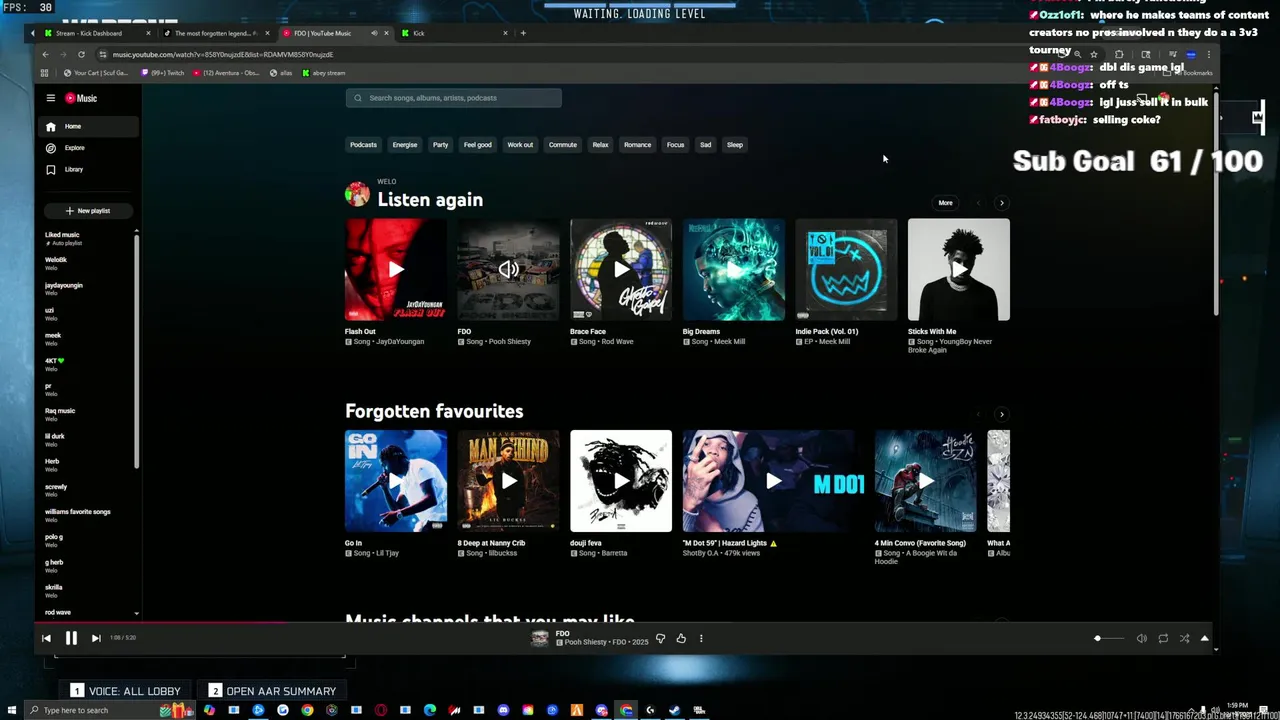Show next items in Forgotten favourites carousel
Screen dimensions: 1280x720
(x=1001, y=414)
